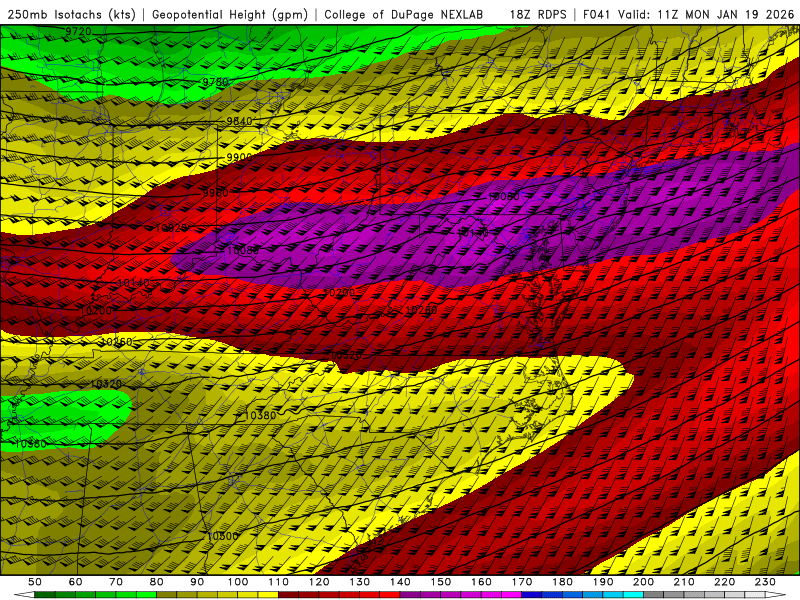Click the cyan swatch ending at 200
Image resolution: width=800 pixels, height=600 pixels.
coord(634,595)
